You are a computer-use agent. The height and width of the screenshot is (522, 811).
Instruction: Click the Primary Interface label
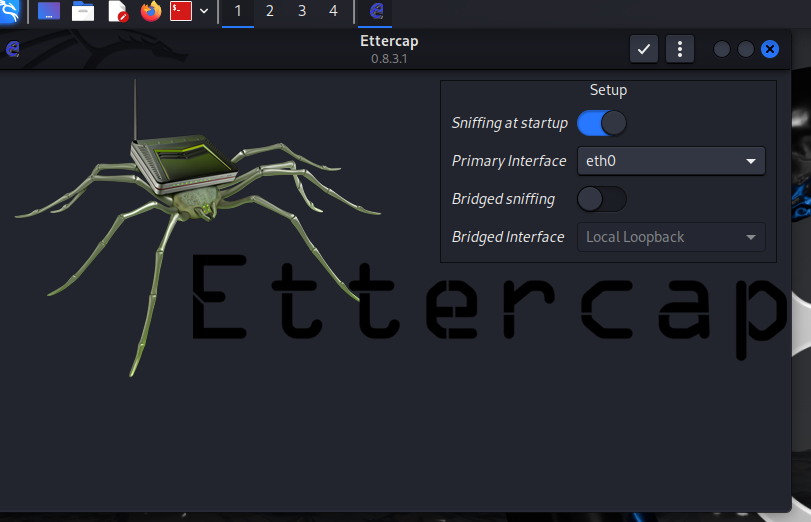click(509, 161)
